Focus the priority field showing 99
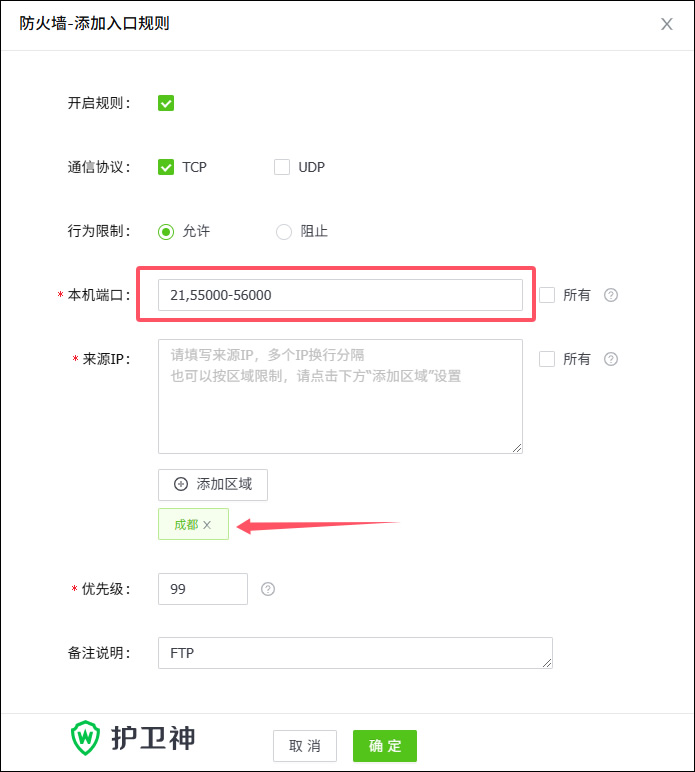This screenshot has height=772, width=695. (203, 589)
